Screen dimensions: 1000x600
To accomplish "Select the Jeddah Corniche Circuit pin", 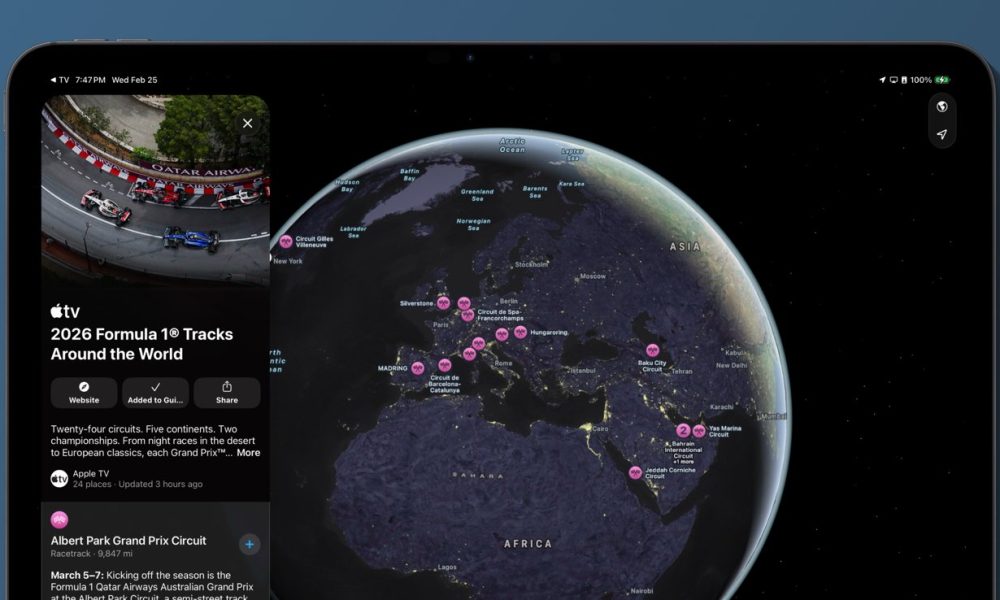I will coord(635,472).
